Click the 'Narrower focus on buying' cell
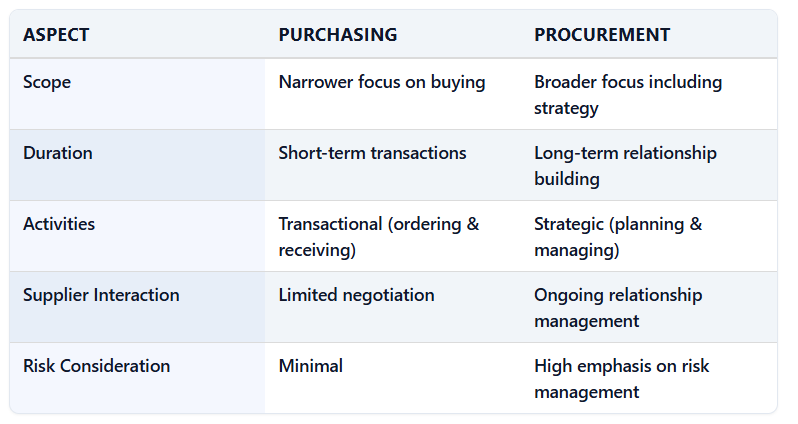This screenshot has height=424, width=798. 381,82
